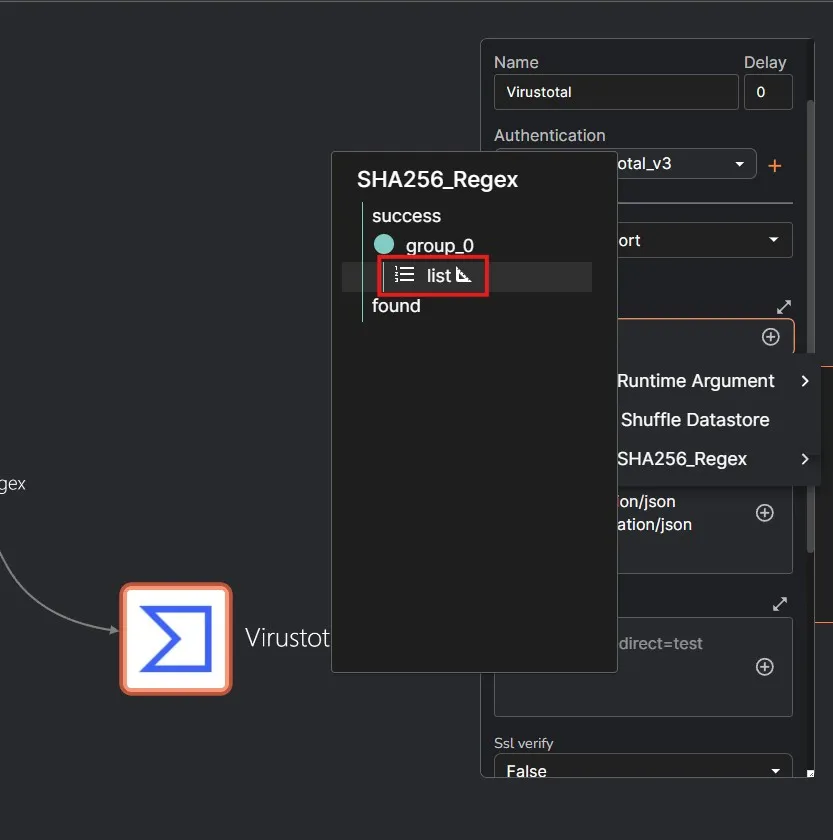Select the group_0 item label

(x=440, y=246)
